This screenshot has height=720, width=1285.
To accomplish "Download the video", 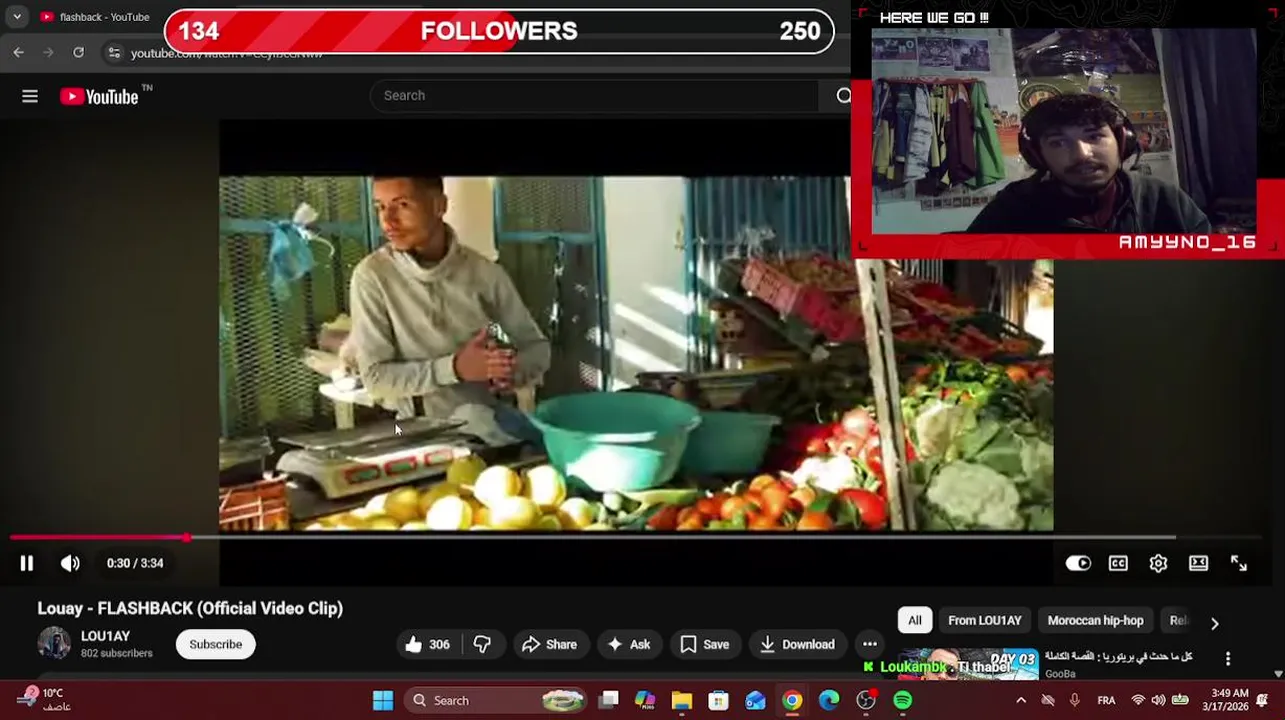I will [x=797, y=645].
